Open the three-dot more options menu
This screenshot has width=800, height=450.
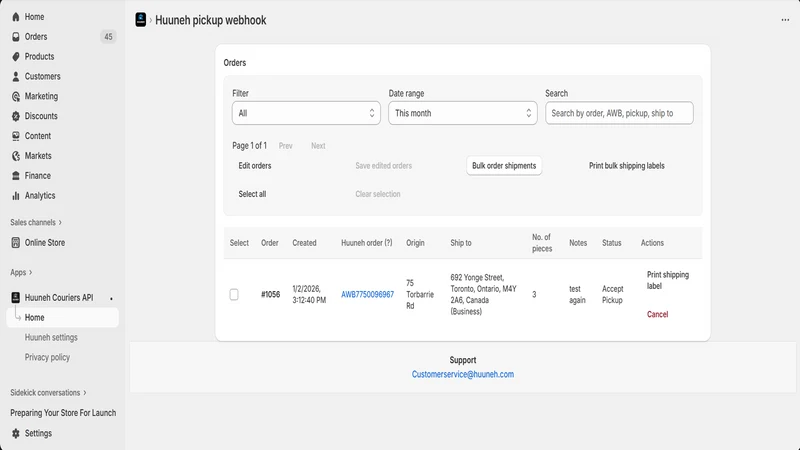[x=785, y=20]
